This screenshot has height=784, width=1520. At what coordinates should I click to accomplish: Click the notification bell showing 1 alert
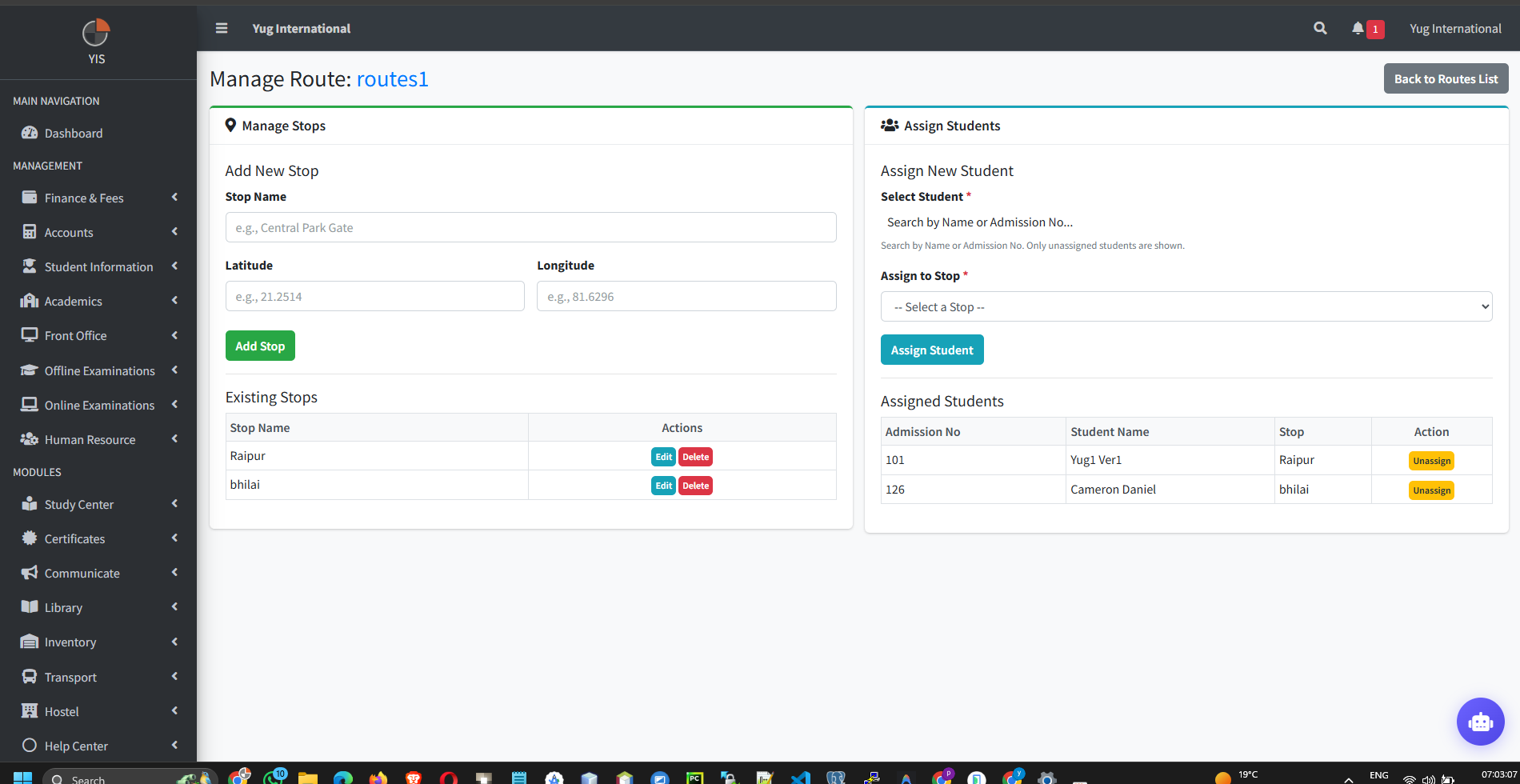click(1358, 28)
